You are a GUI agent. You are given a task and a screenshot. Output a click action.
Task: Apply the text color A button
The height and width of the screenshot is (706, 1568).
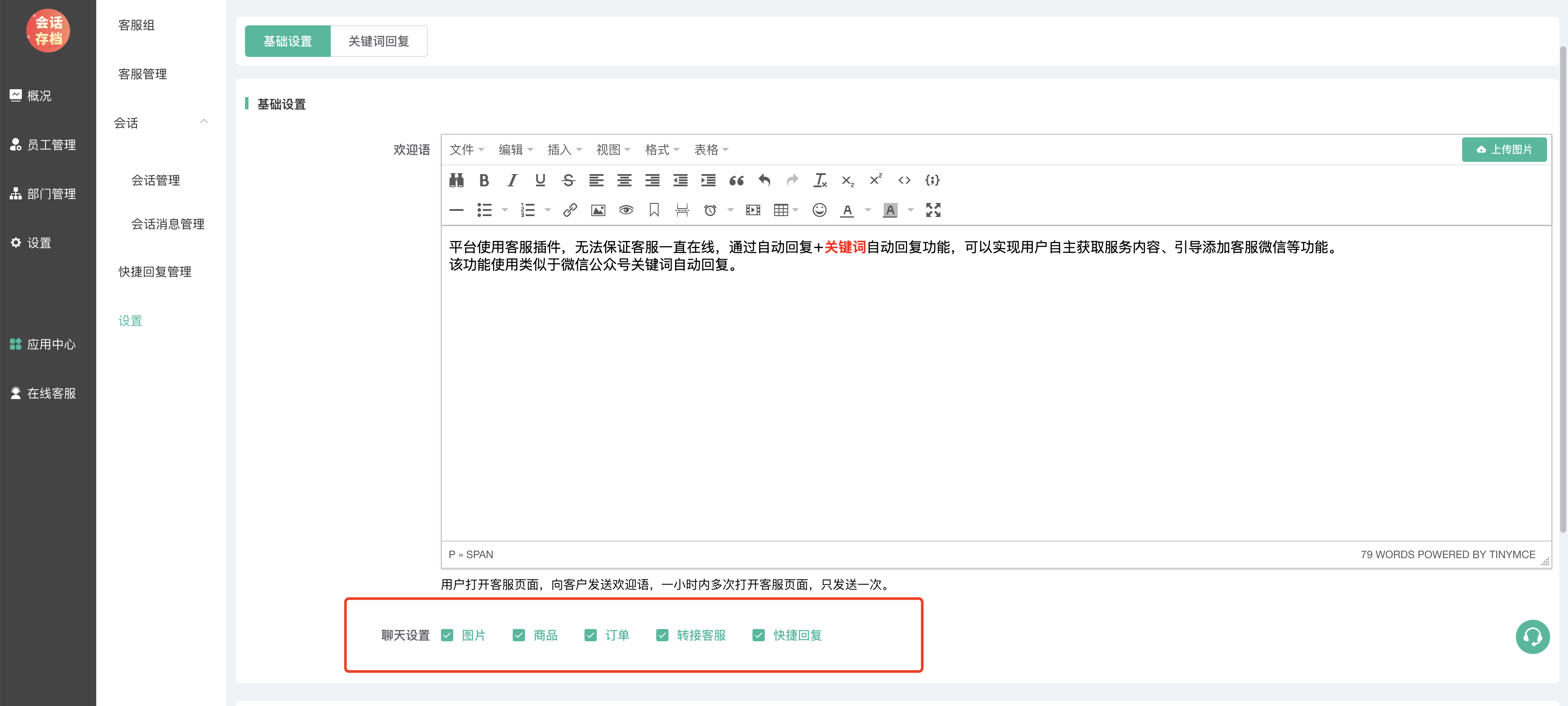pyautogui.click(x=847, y=210)
